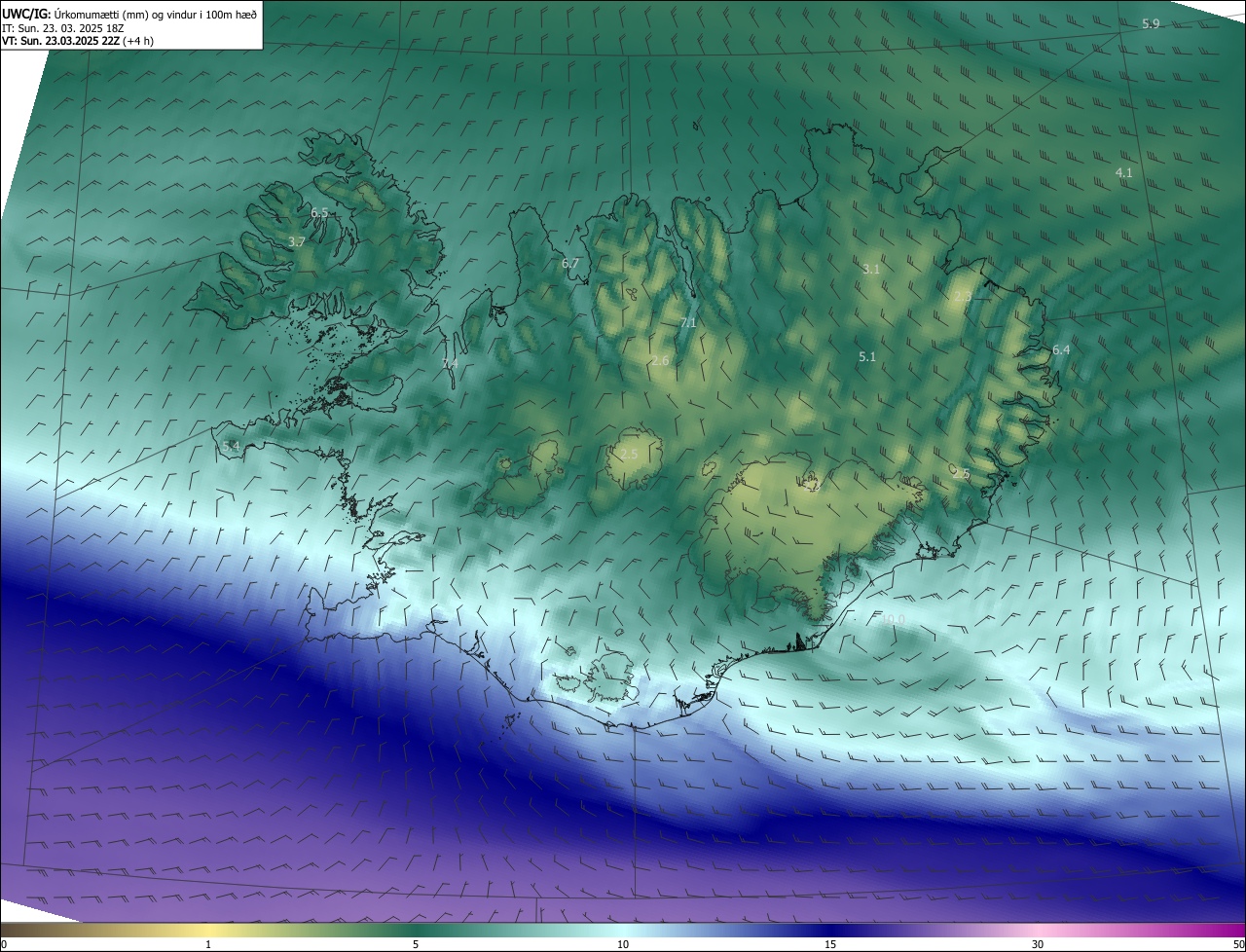Click the 5 tick label on the color scale
The height and width of the screenshot is (952, 1246).
[416, 944]
